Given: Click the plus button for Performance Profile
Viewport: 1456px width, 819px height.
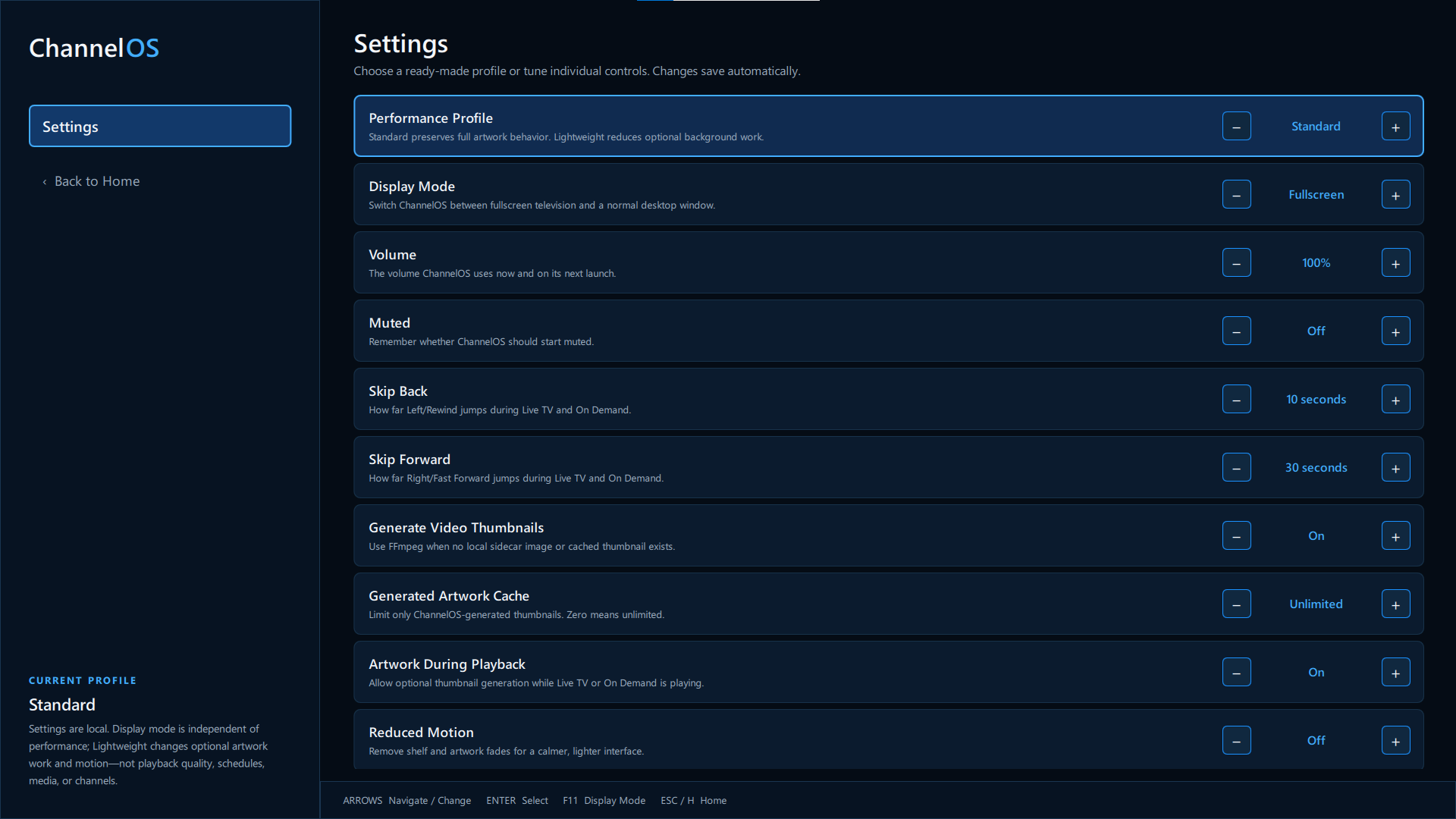Looking at the screenshot, I should (x=1395, y=127).
